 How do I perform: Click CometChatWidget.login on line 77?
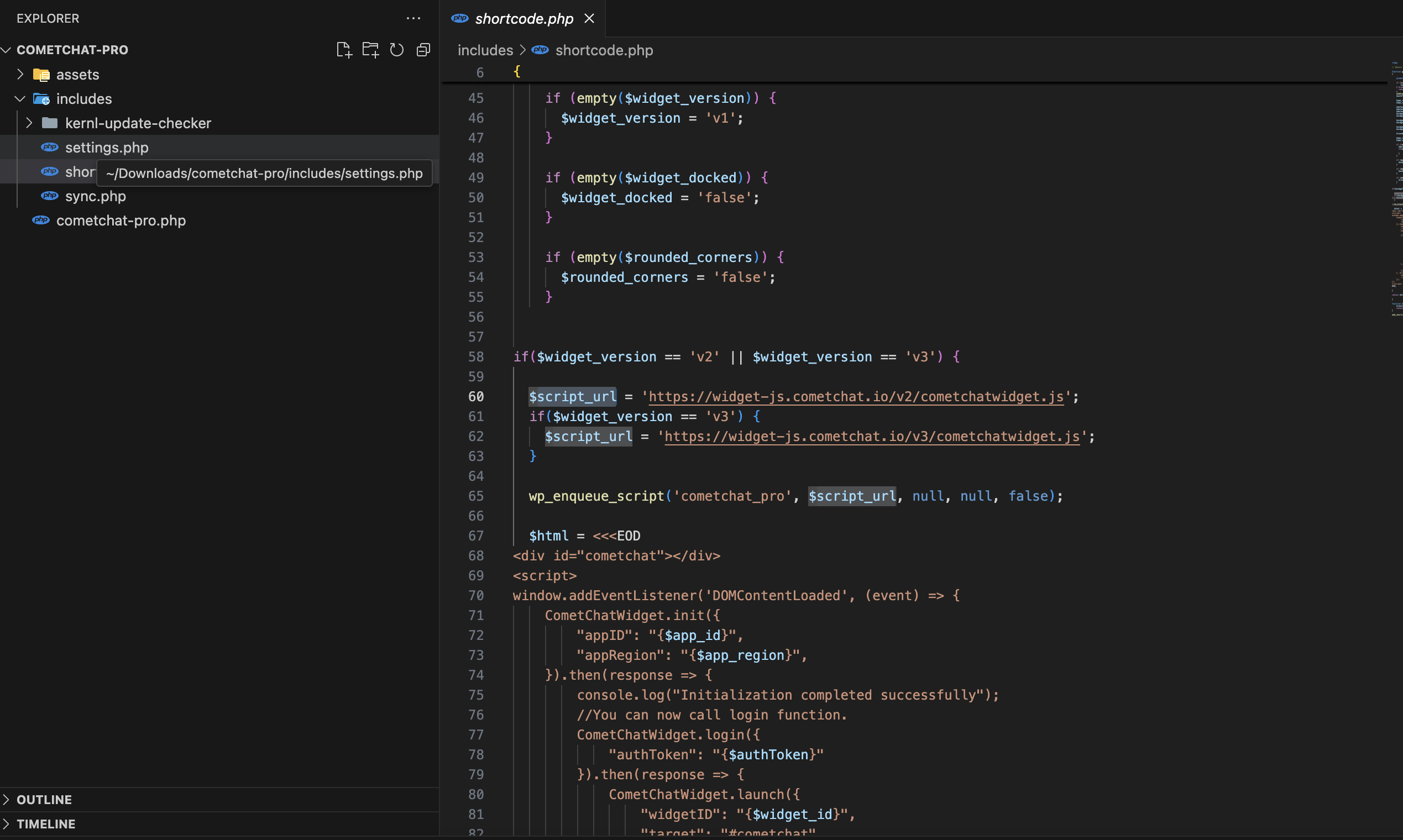coord(660,734)
